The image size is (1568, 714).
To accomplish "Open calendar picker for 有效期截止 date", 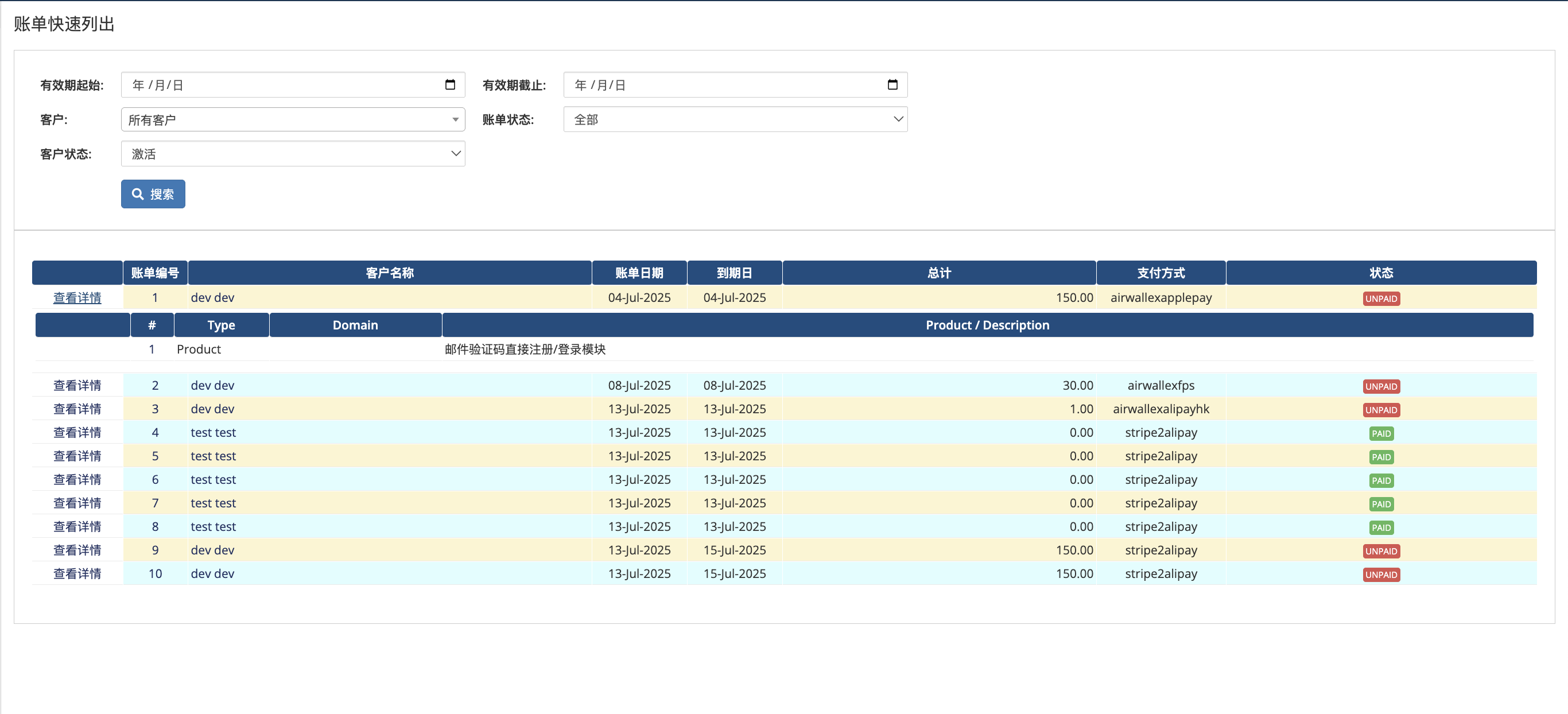I will click(892, 84).
